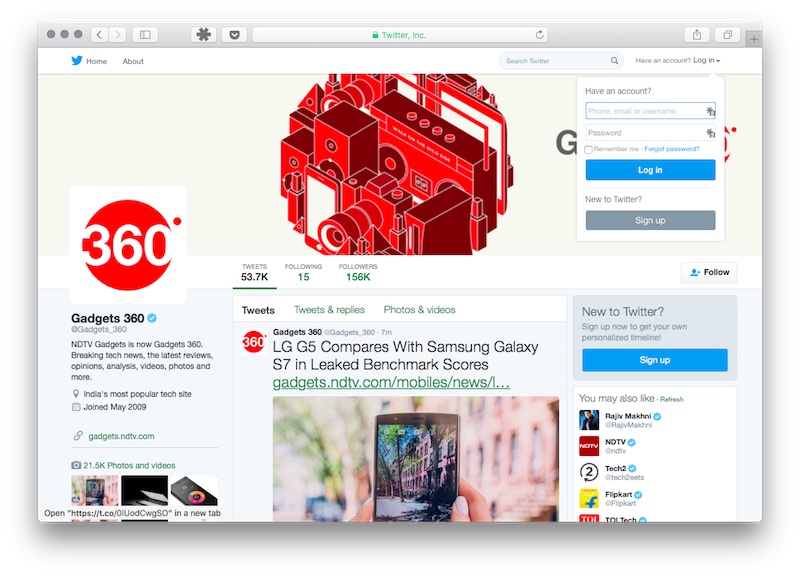Select Rajiv Makhni suggested account
This screenshot has height=576, width=800.
(628, 416)
